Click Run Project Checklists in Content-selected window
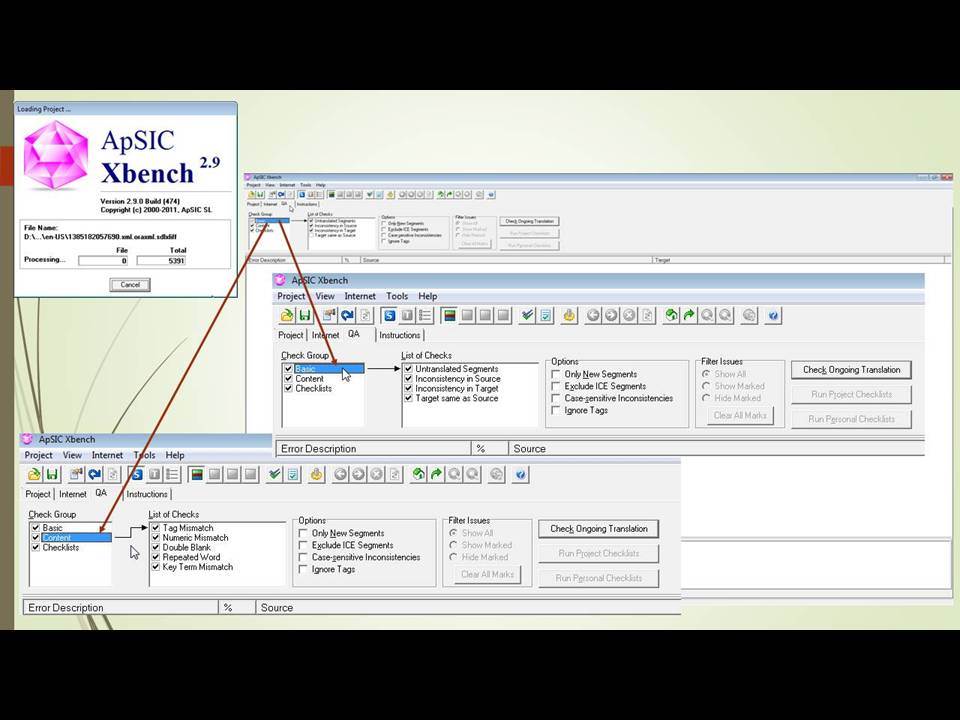 [x=599, y=553]
